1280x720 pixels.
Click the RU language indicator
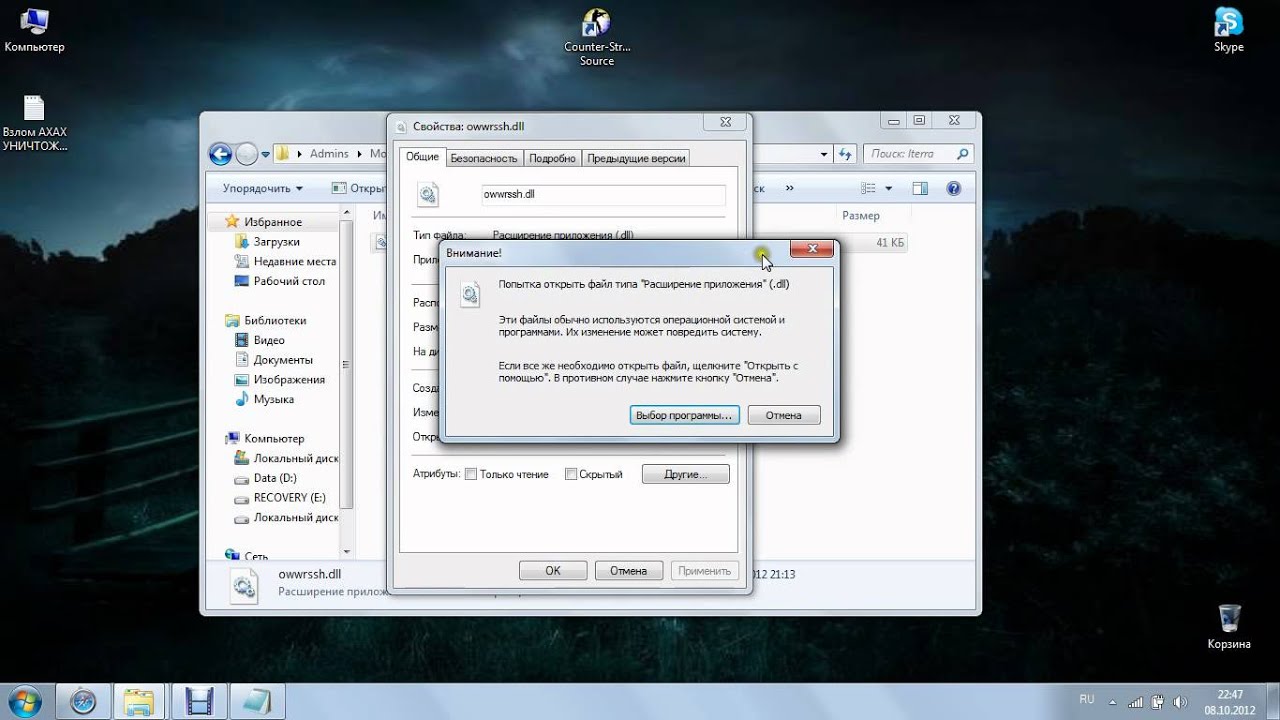coord(1087,699)
